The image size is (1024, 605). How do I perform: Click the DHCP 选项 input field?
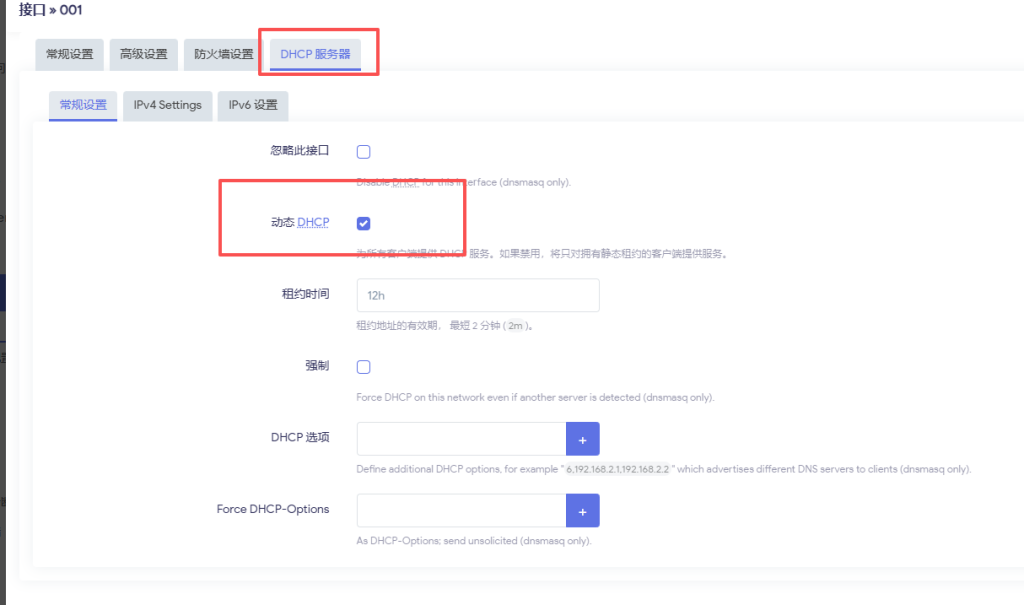click(460, 438)
